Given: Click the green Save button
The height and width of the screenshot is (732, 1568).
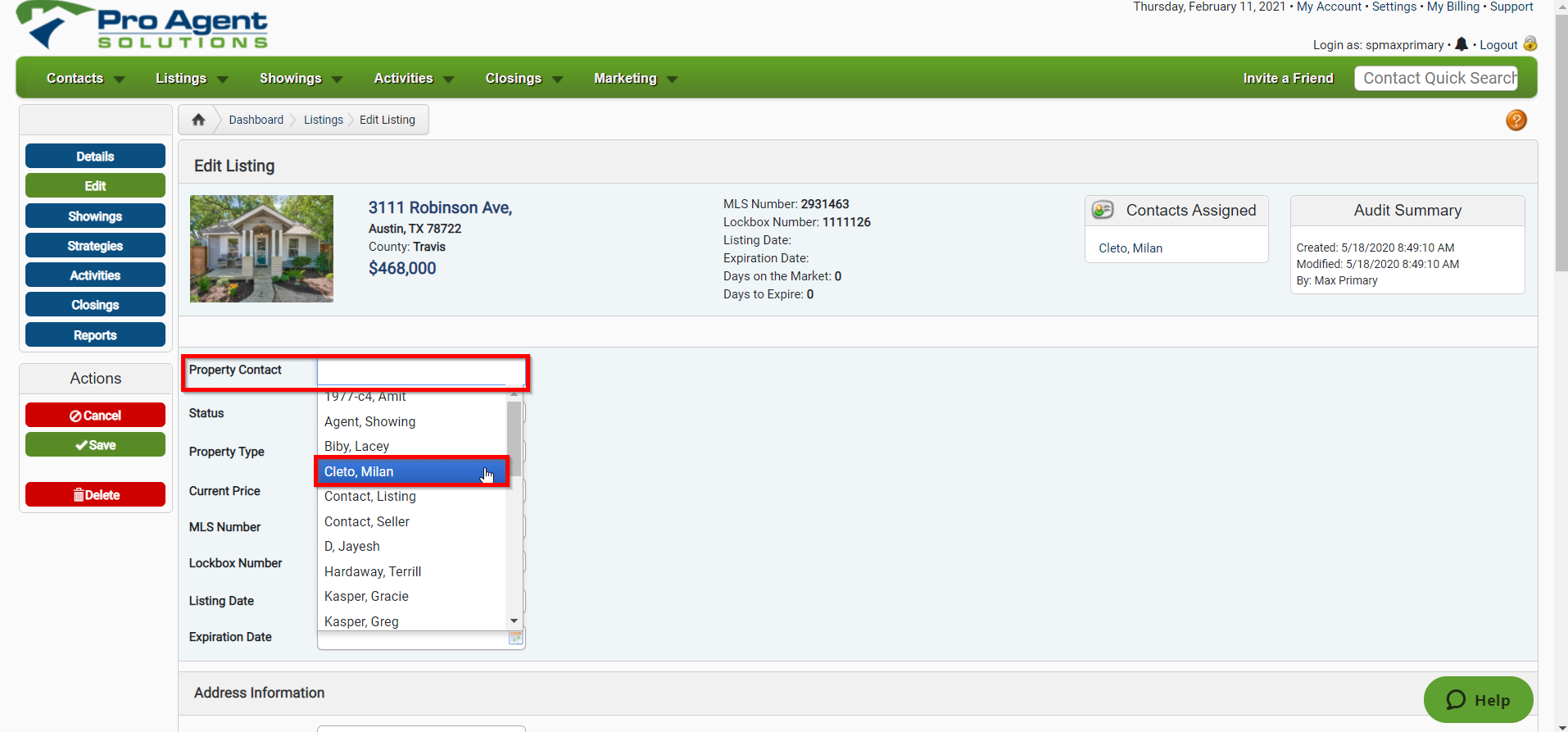Looking at the screenshot, I should tap(95, 445).
